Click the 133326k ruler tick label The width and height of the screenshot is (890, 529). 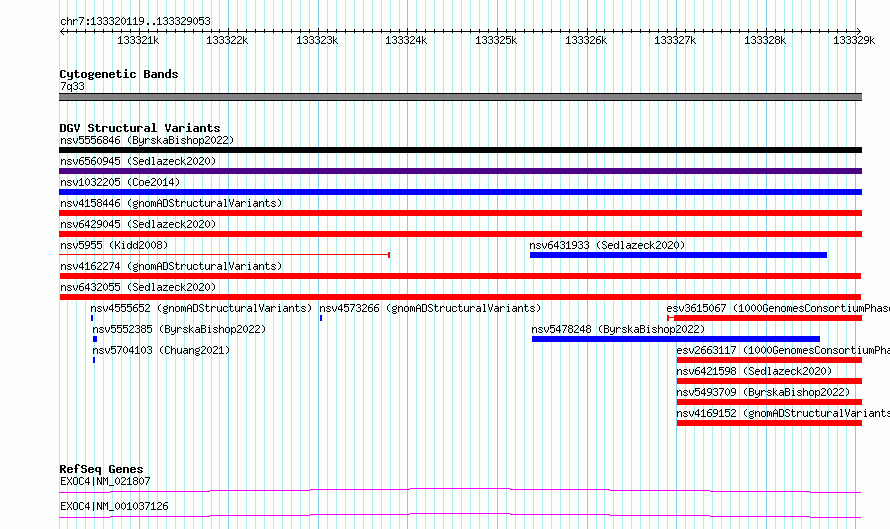coord(586,40)
